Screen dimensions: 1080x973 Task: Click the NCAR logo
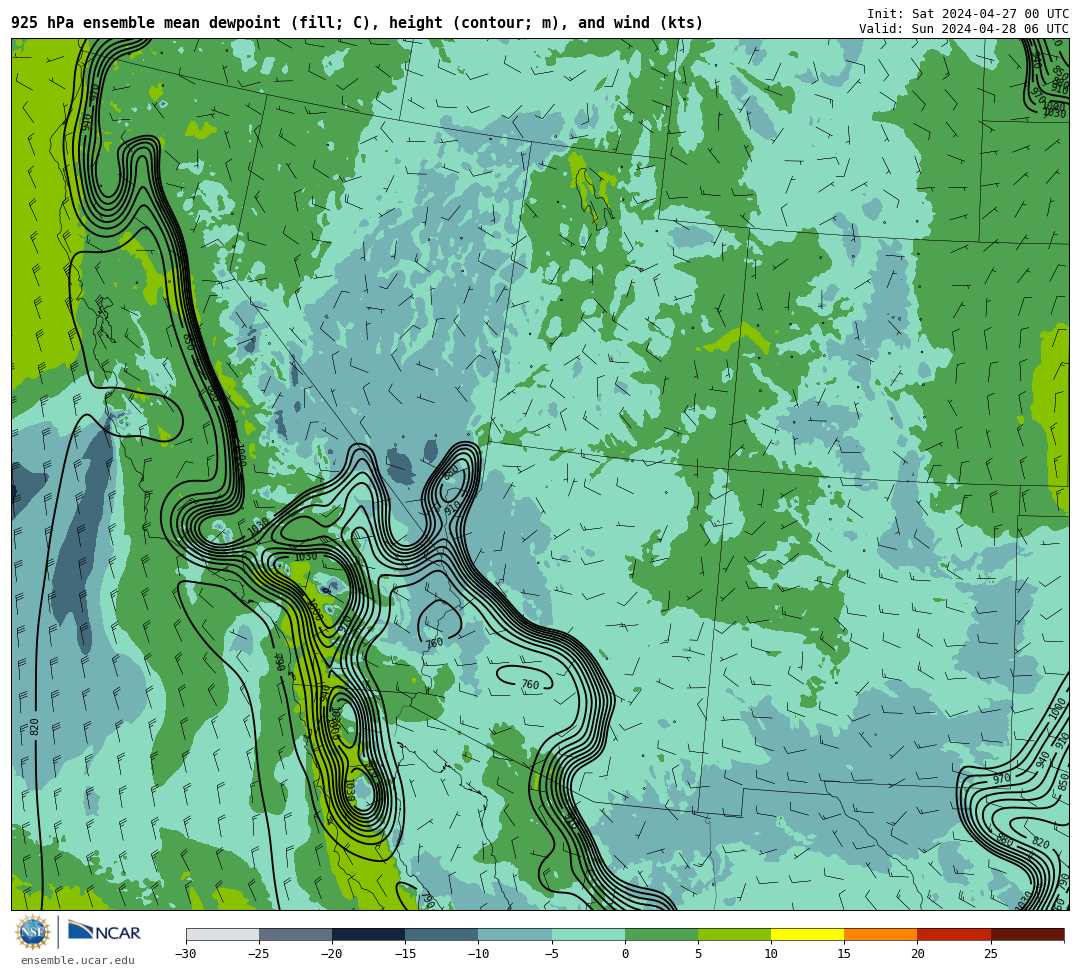104,932
